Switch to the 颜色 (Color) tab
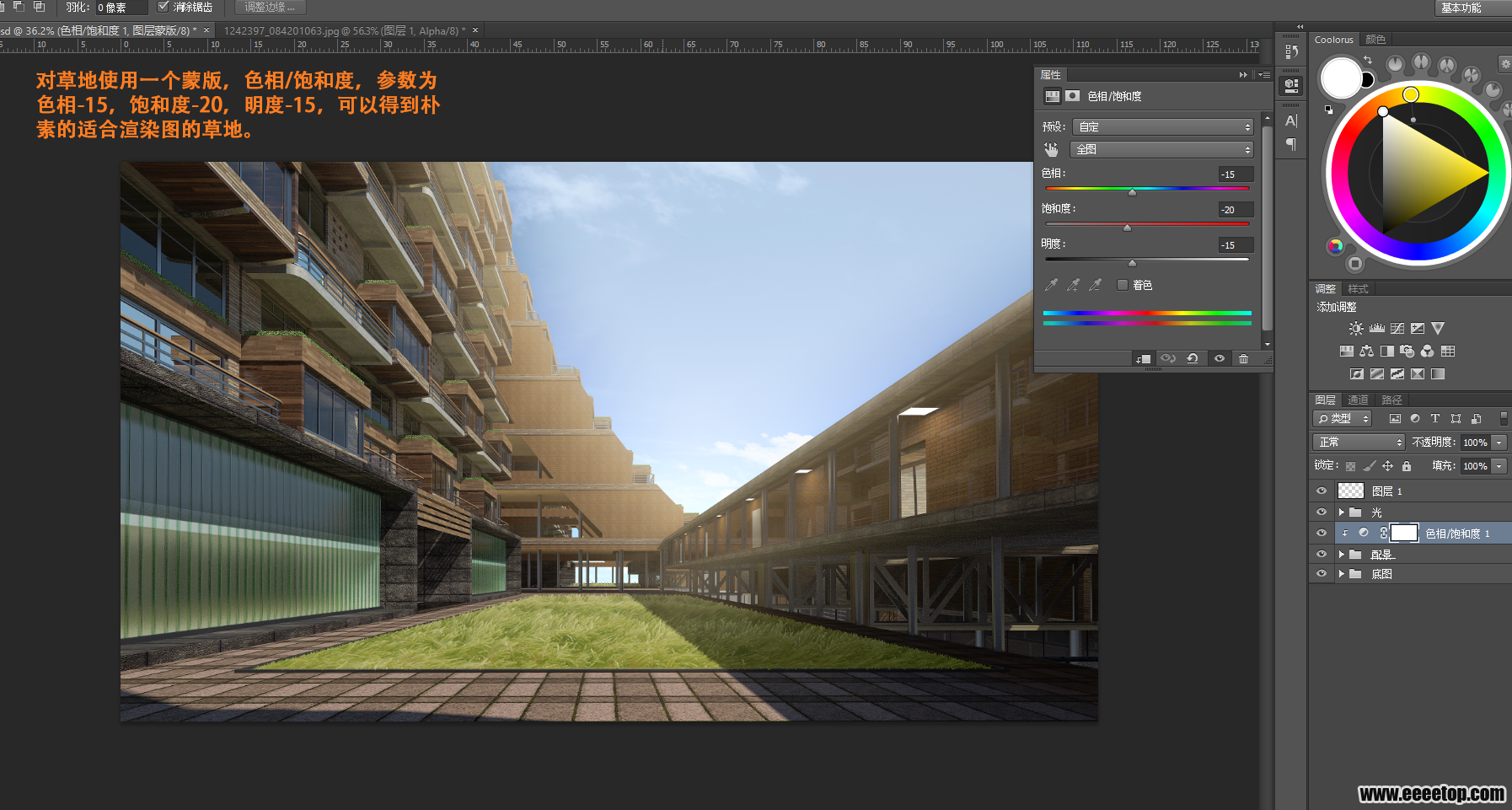Image resolution: width=1512 pixels, height=810 pixels. [1375, 40]
